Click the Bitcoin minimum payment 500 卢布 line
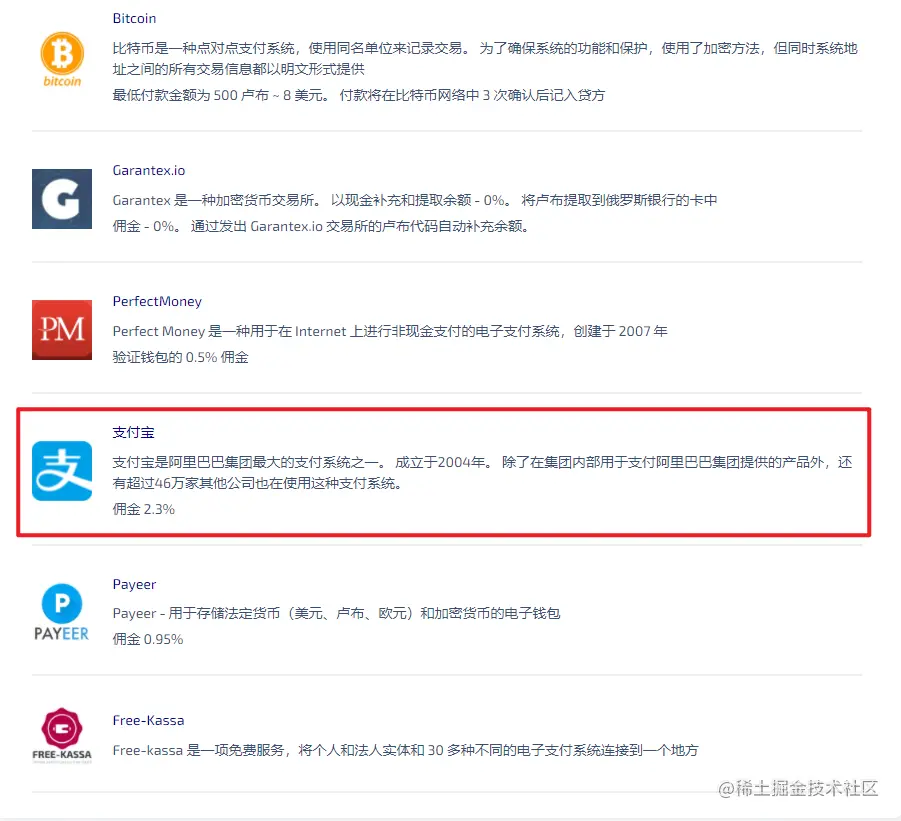 [x=359, y=95]
